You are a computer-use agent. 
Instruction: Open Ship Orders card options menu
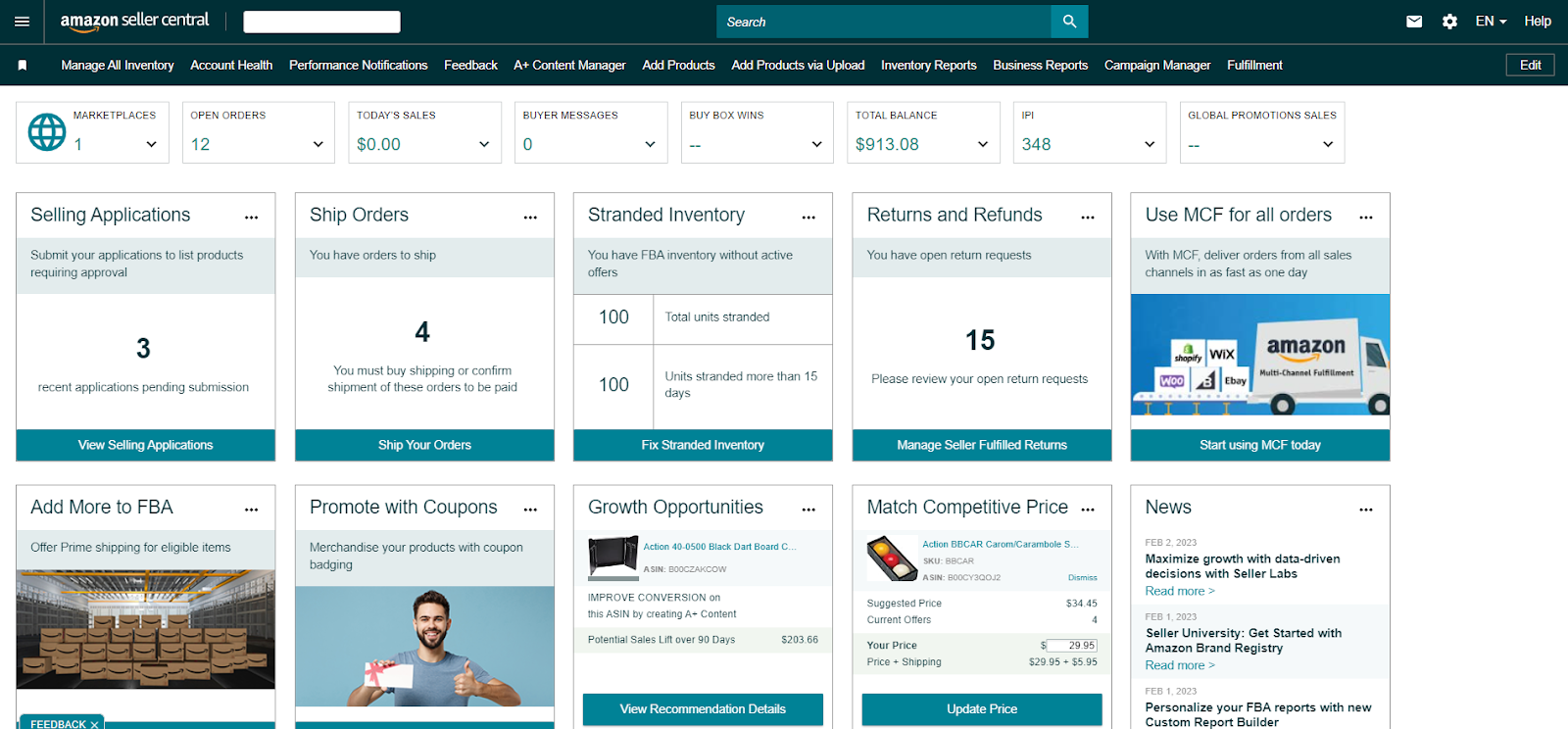pos(530,218)
